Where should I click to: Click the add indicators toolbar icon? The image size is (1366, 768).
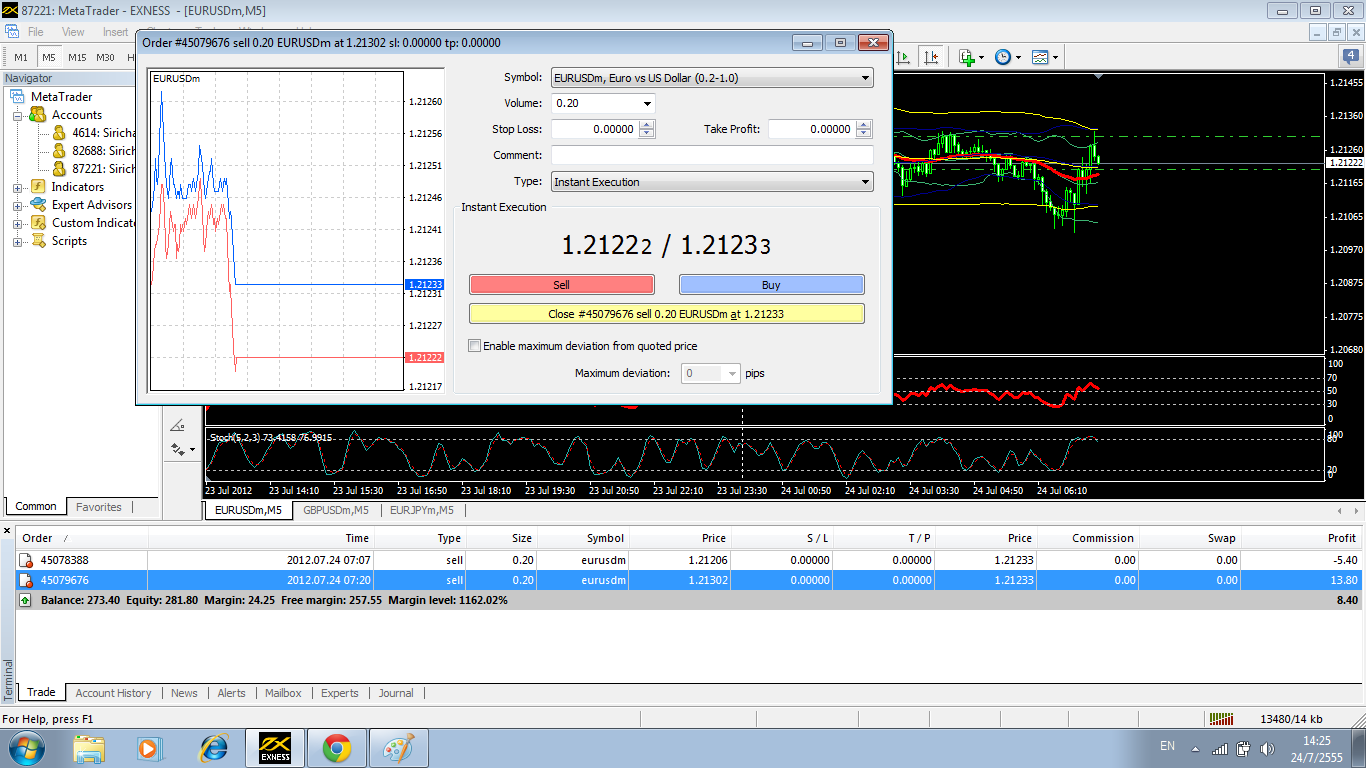966,57
